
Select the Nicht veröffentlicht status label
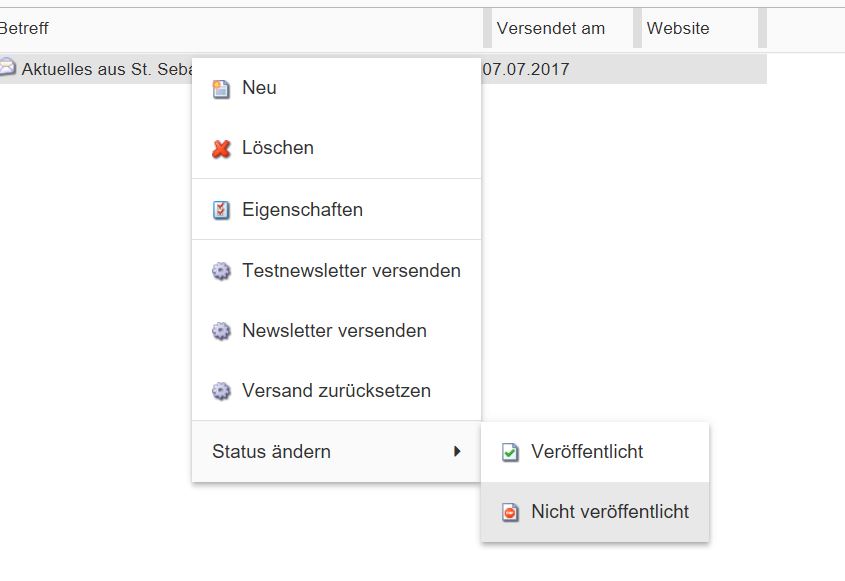tap(610, 512)
